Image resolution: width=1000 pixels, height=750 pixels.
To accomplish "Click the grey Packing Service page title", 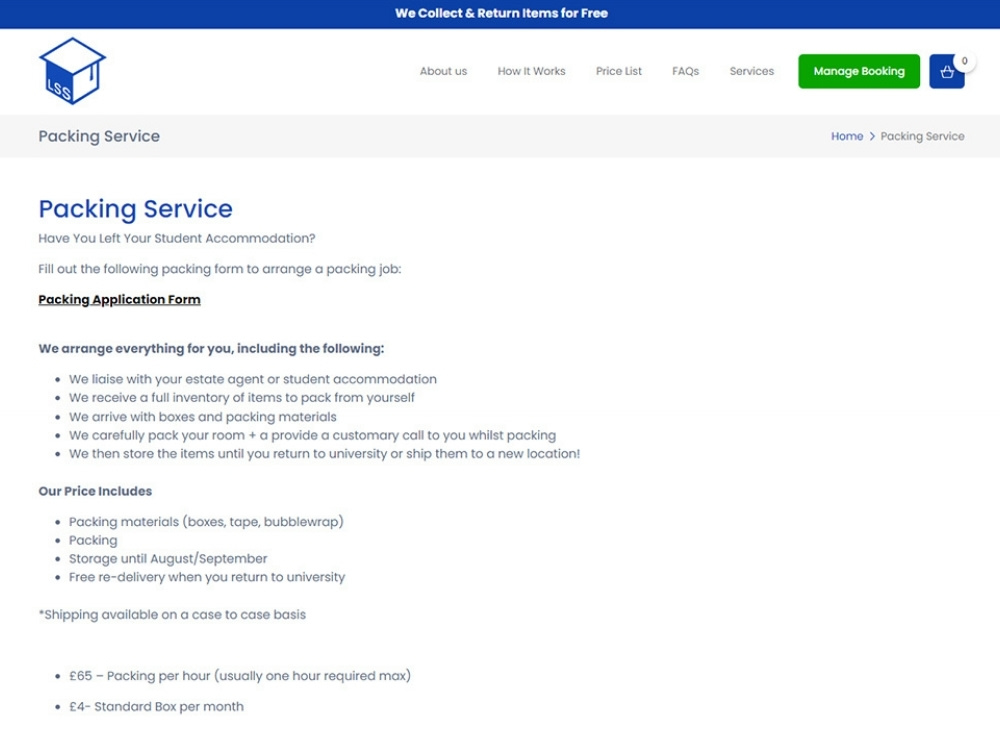I will click(x=99, y=136).
